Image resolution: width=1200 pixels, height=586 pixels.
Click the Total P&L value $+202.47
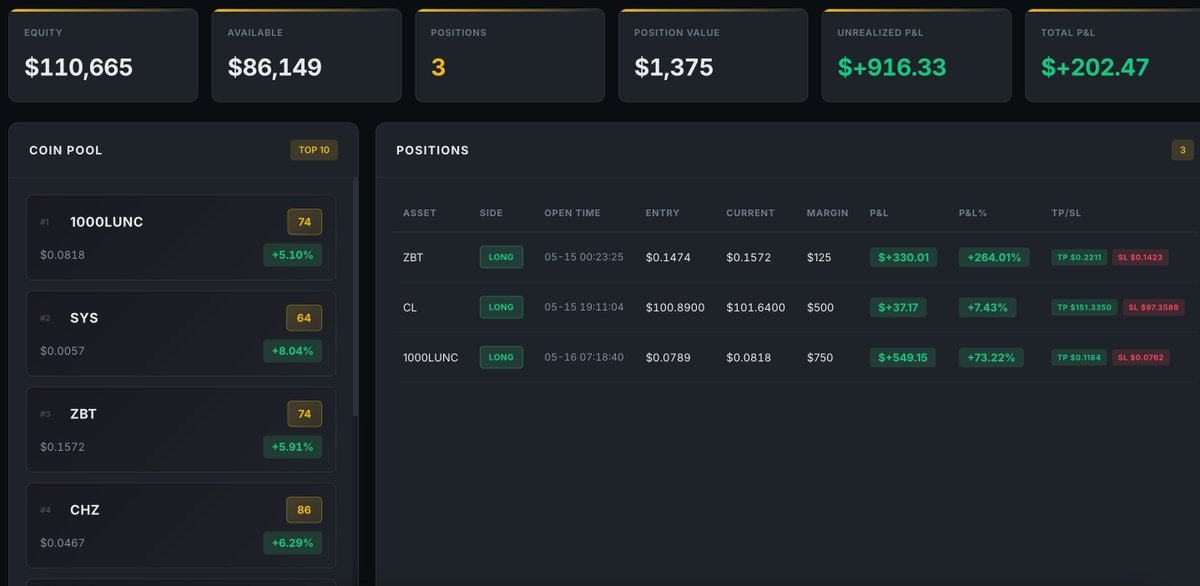1095,67
